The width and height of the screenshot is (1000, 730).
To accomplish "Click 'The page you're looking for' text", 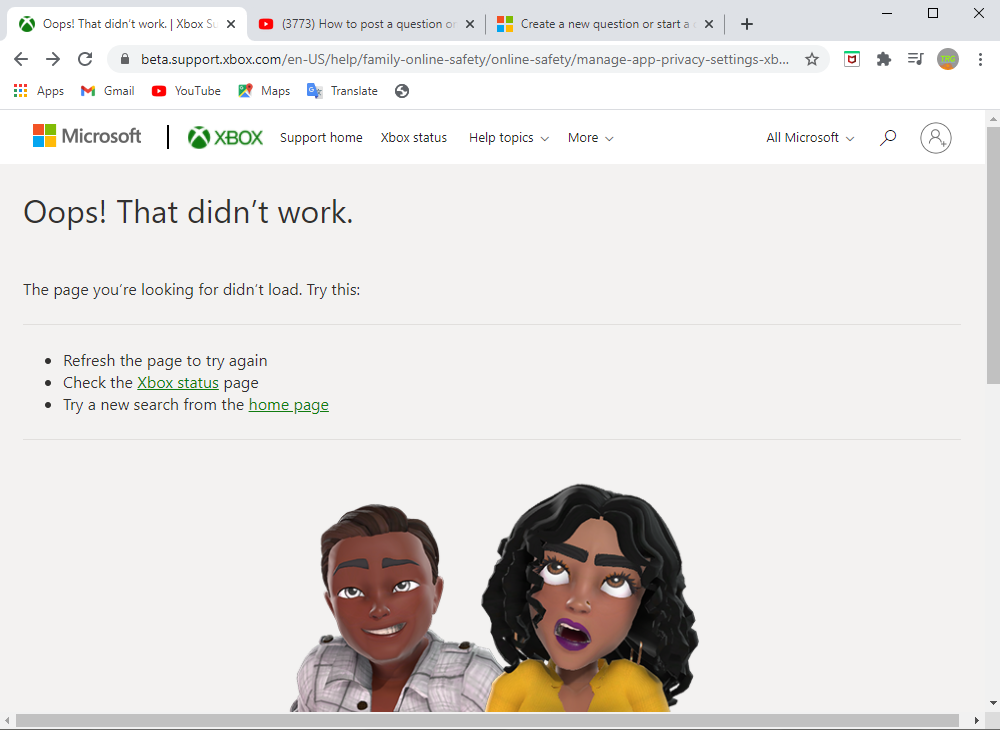I will click(191, 289).
